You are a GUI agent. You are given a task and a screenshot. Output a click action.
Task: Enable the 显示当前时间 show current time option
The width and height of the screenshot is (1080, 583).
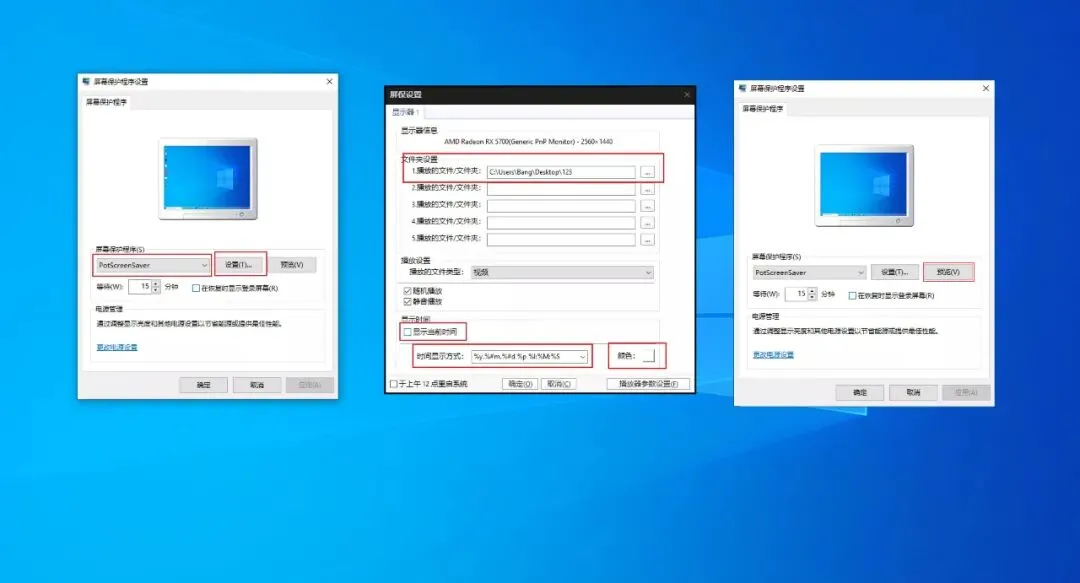[x=406, y=333]
